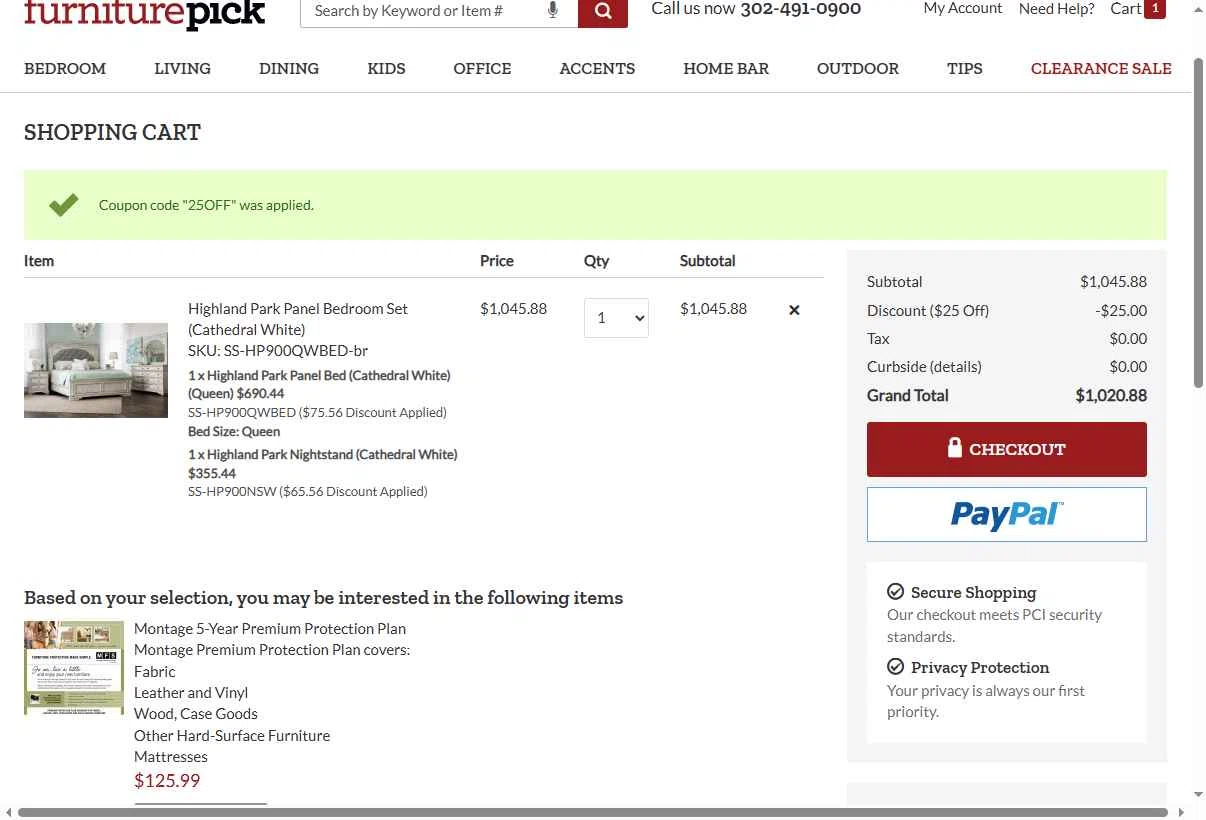1206x820 pixels.
Task: Open Home Bar menu
Action: (x=726, y=69)
